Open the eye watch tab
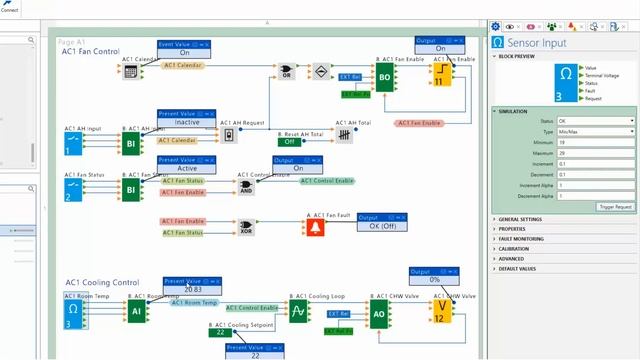640x360 pixels. coord(509,27)
